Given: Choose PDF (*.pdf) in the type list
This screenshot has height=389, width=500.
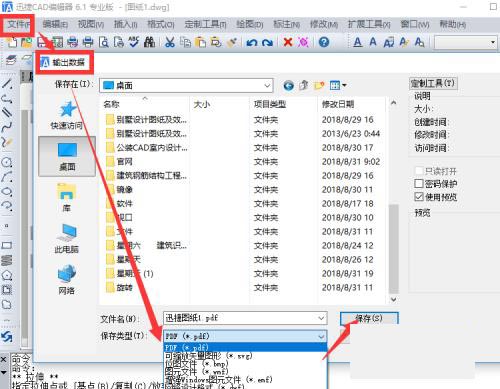Looking at the screenshot, I should [245, 347].
